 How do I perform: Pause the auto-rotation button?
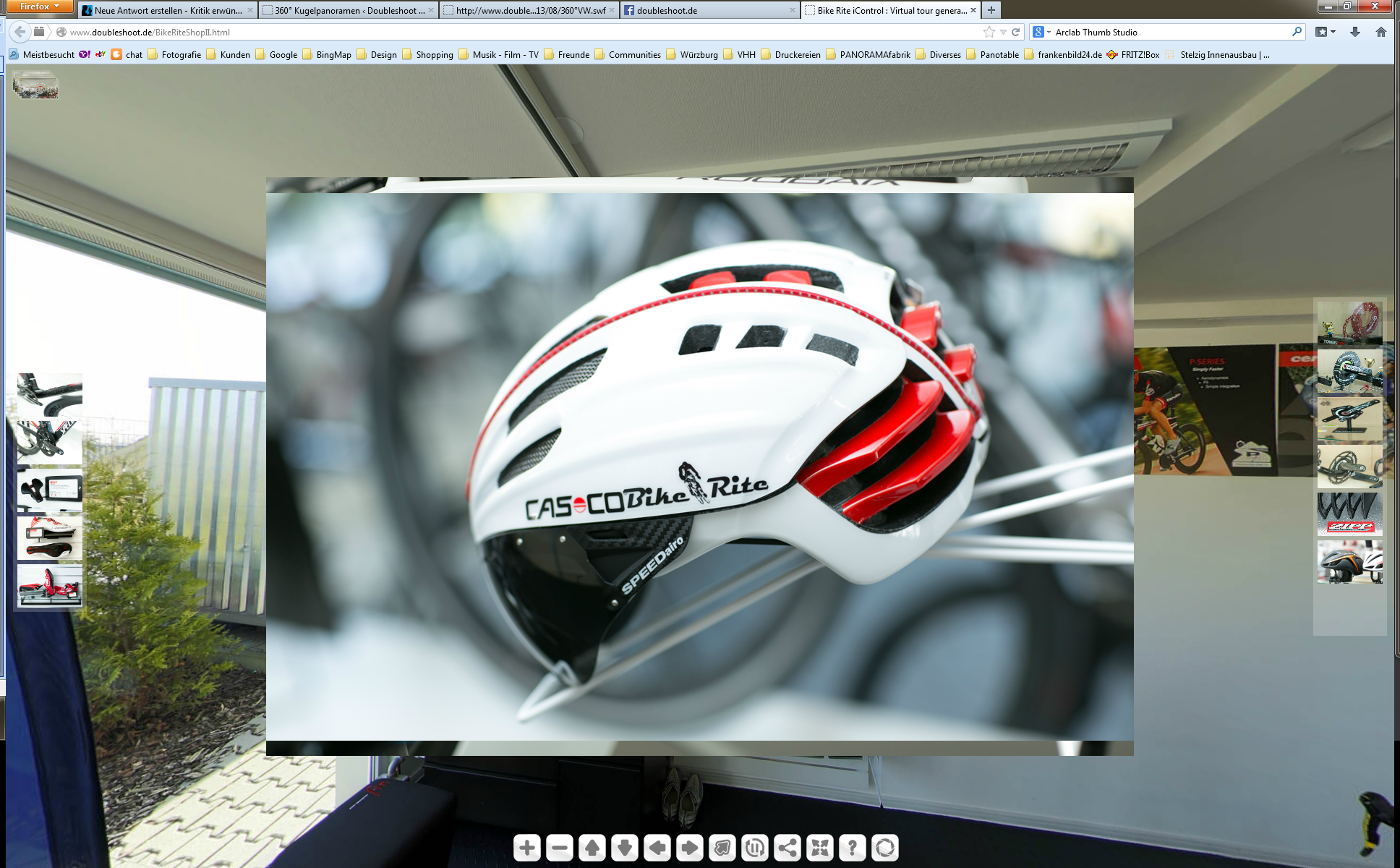[x=755, y=847]
